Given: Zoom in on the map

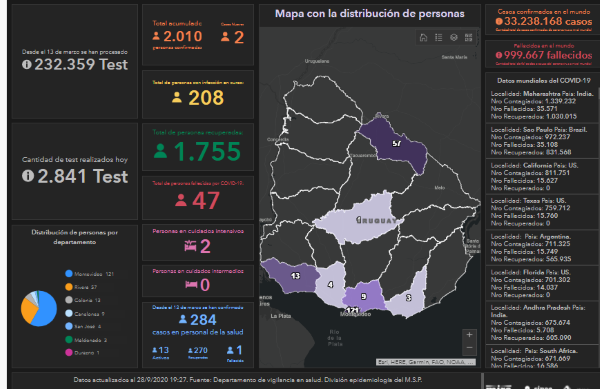Looking at the screenshot, I should tap(470, 335).
